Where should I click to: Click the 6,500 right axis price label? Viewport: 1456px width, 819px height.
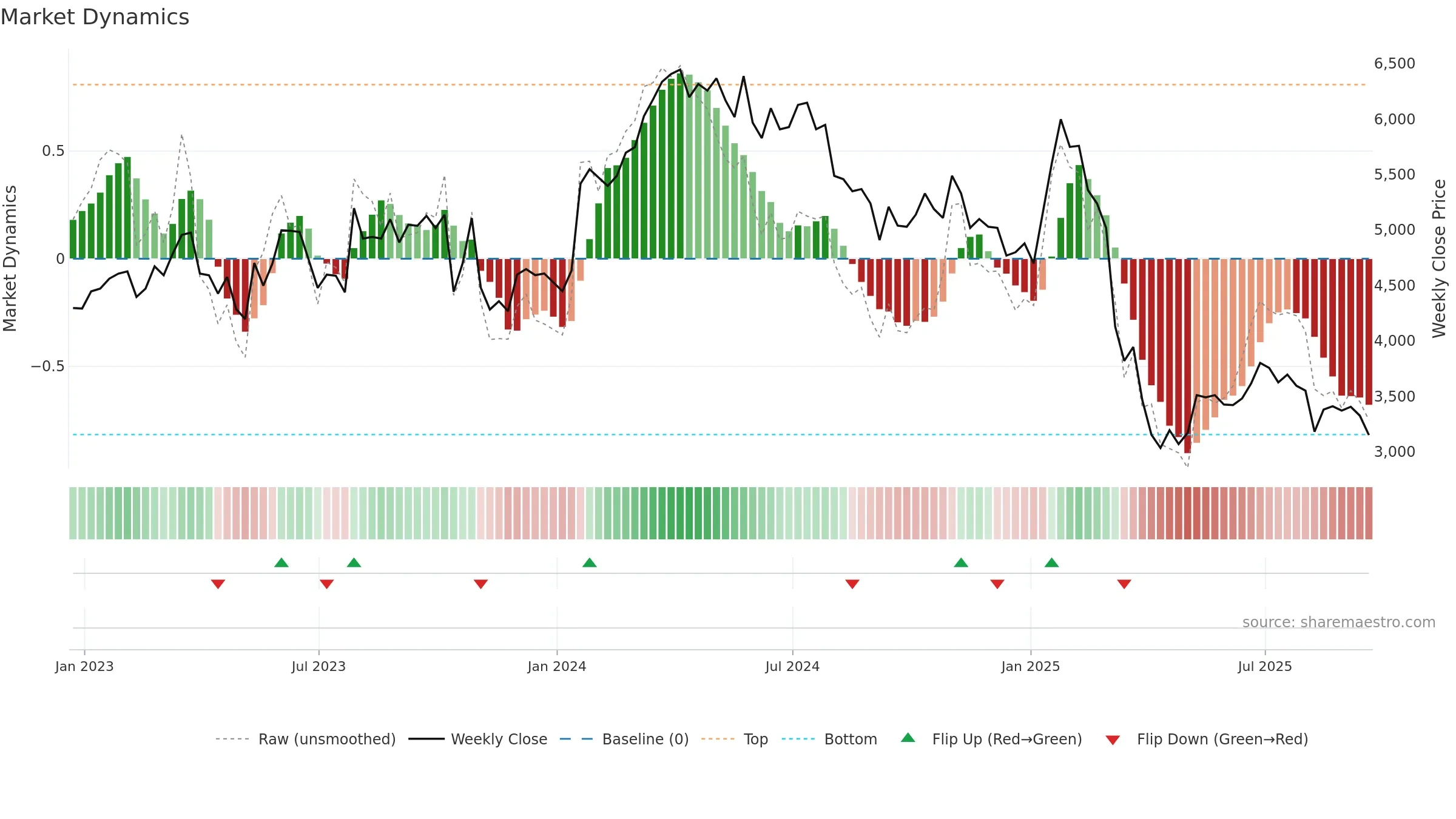(x=1395, y=64)
